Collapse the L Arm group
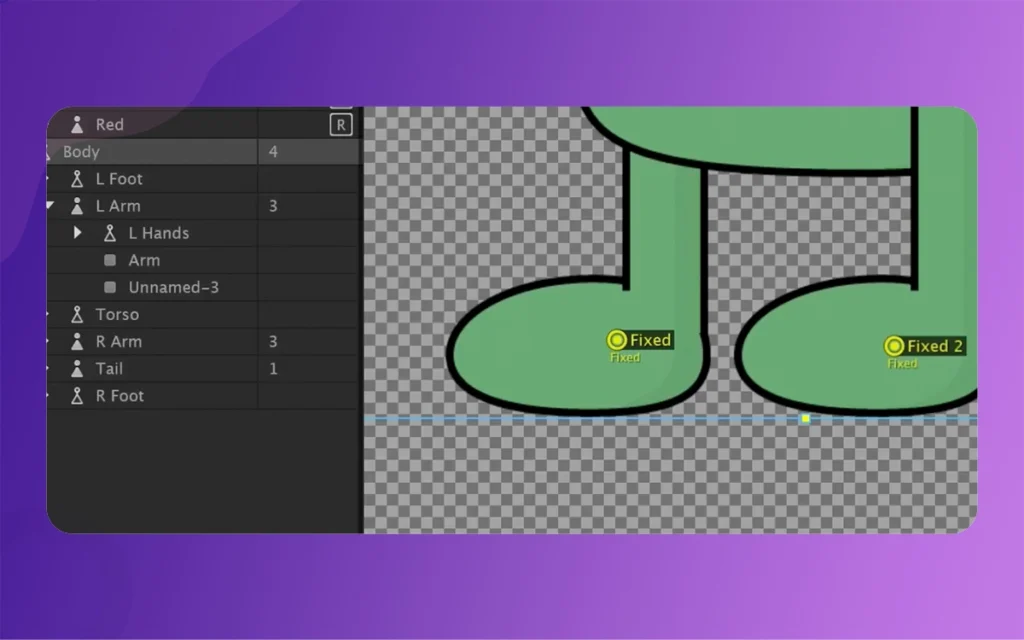 click(50, 206)
